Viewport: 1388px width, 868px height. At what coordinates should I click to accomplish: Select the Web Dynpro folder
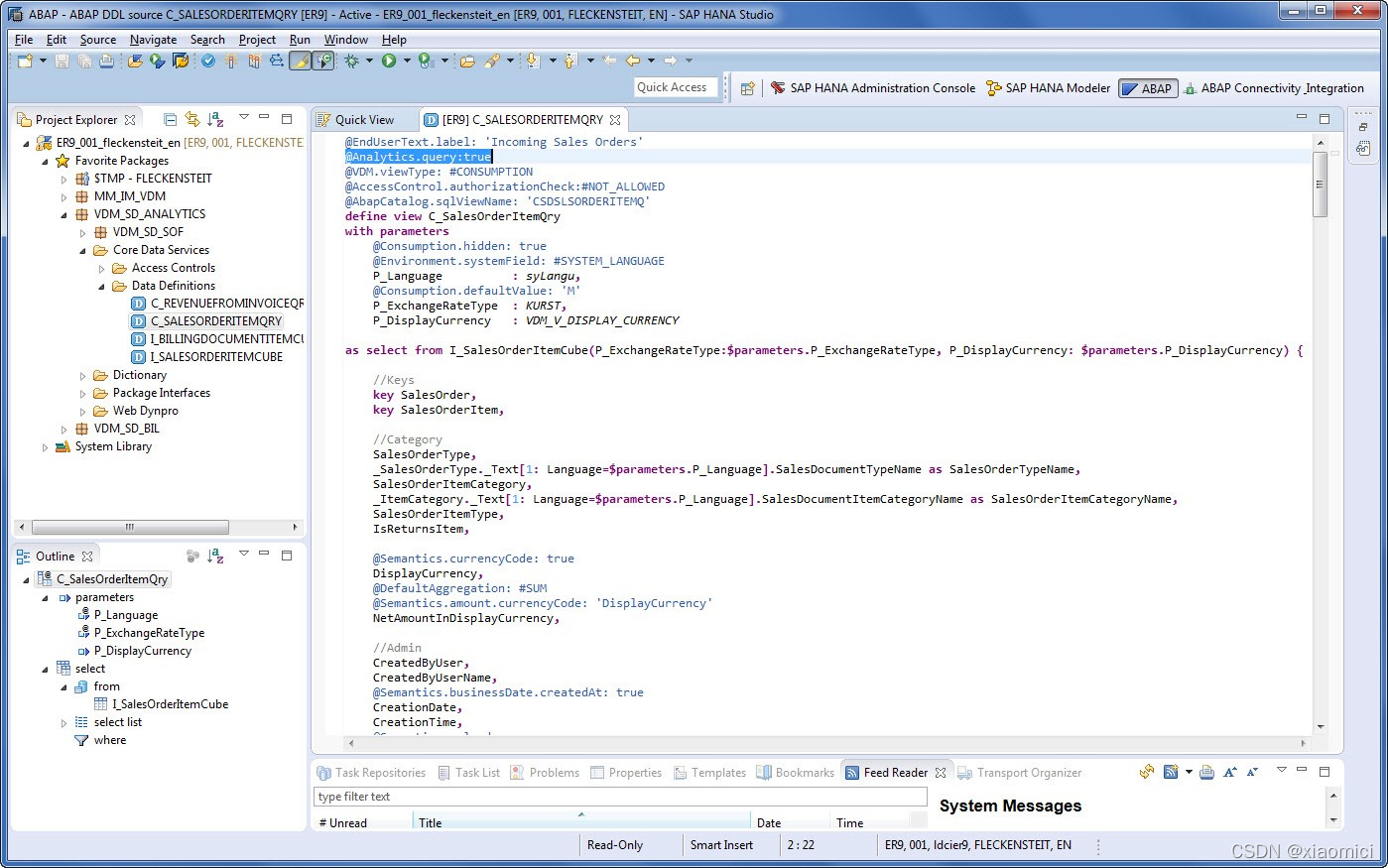pyautogui.click(x=136, y=411)
